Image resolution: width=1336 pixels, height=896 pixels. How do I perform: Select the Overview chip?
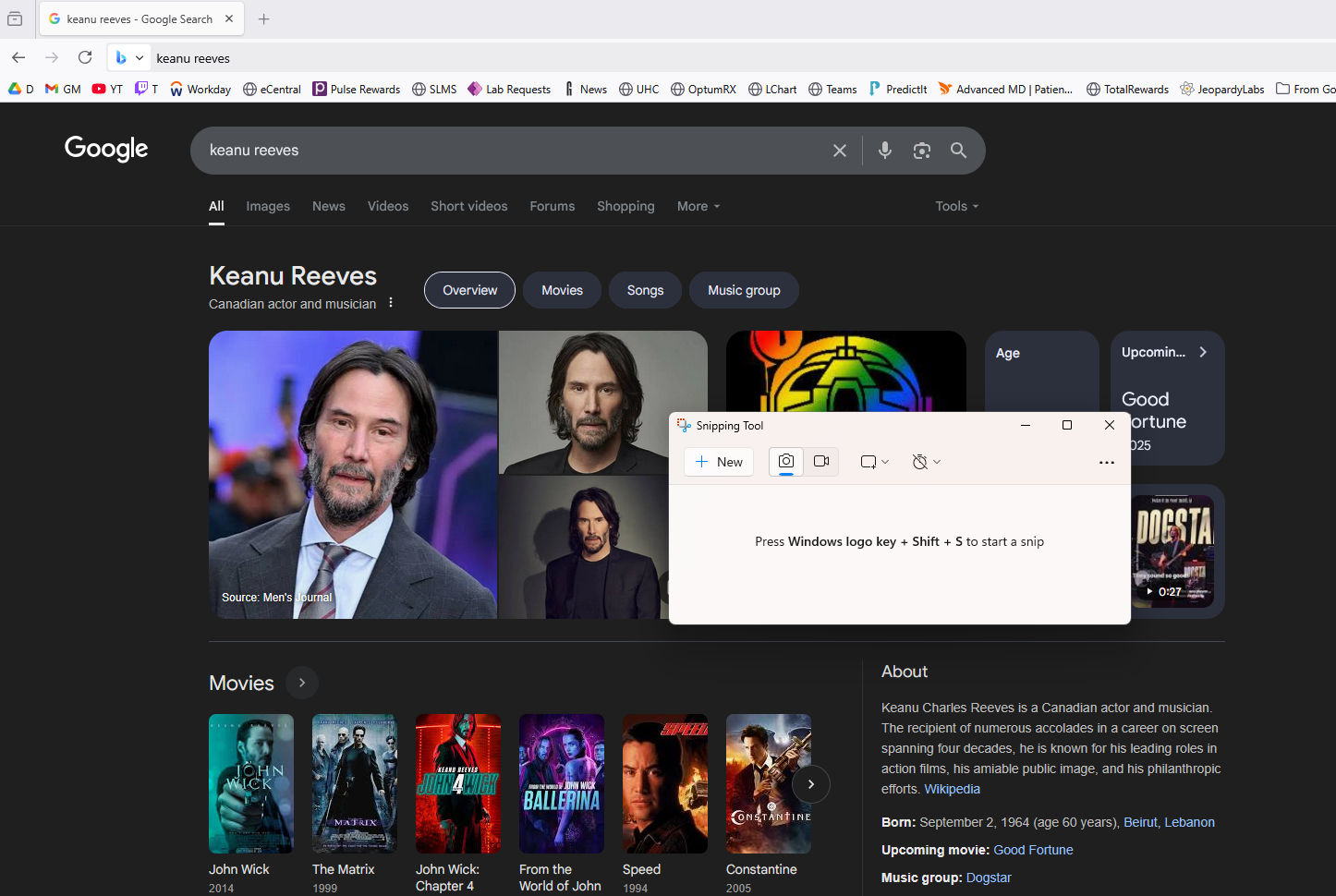click(469, 290)
